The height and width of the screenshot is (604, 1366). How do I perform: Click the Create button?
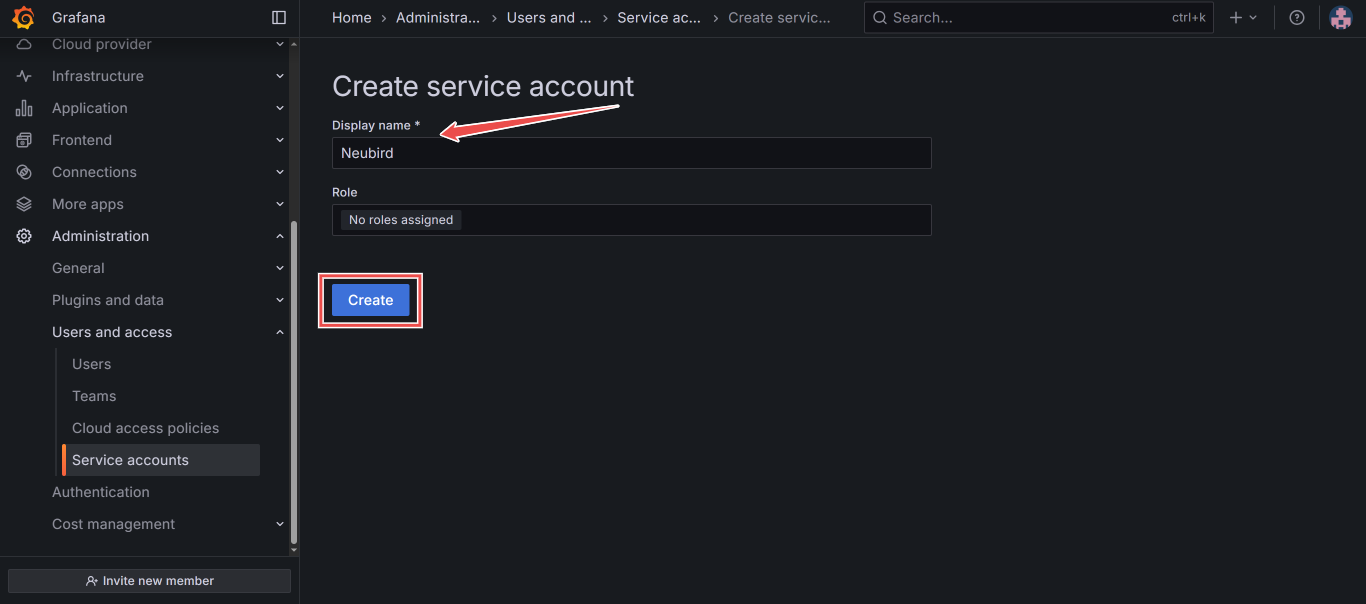click(370, 300)
